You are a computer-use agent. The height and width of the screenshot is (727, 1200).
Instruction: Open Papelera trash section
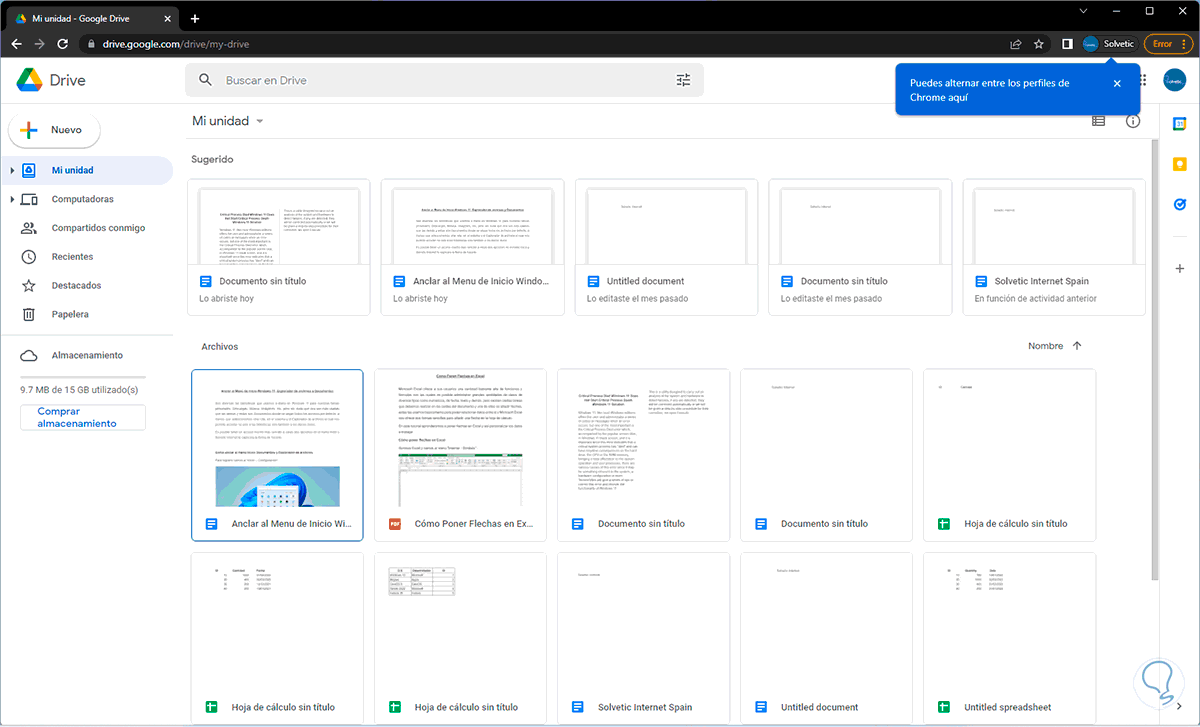pyautogui.click(x=88, y=314)
